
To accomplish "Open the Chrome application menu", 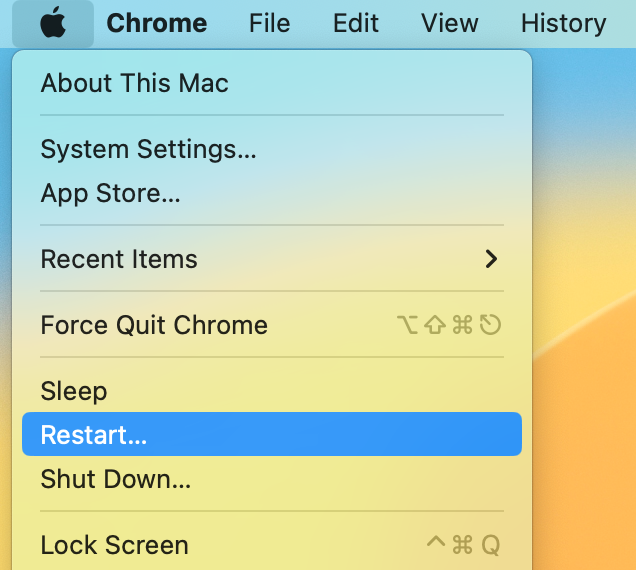I will pos(157,23).
